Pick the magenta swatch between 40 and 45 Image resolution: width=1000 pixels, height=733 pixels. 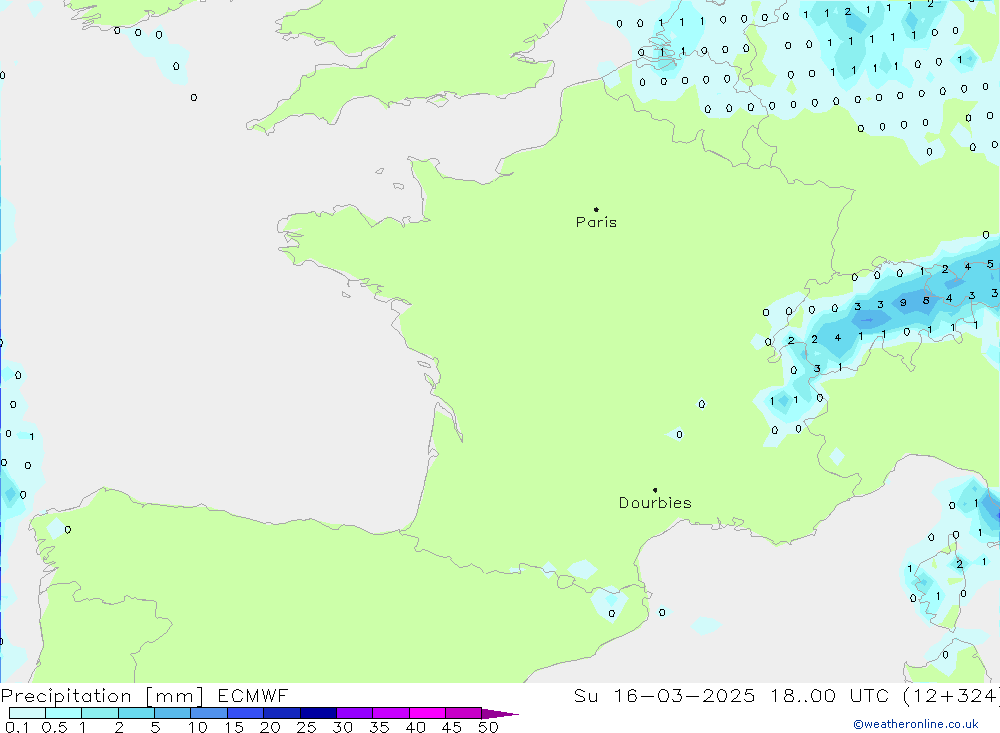(427, 713)
